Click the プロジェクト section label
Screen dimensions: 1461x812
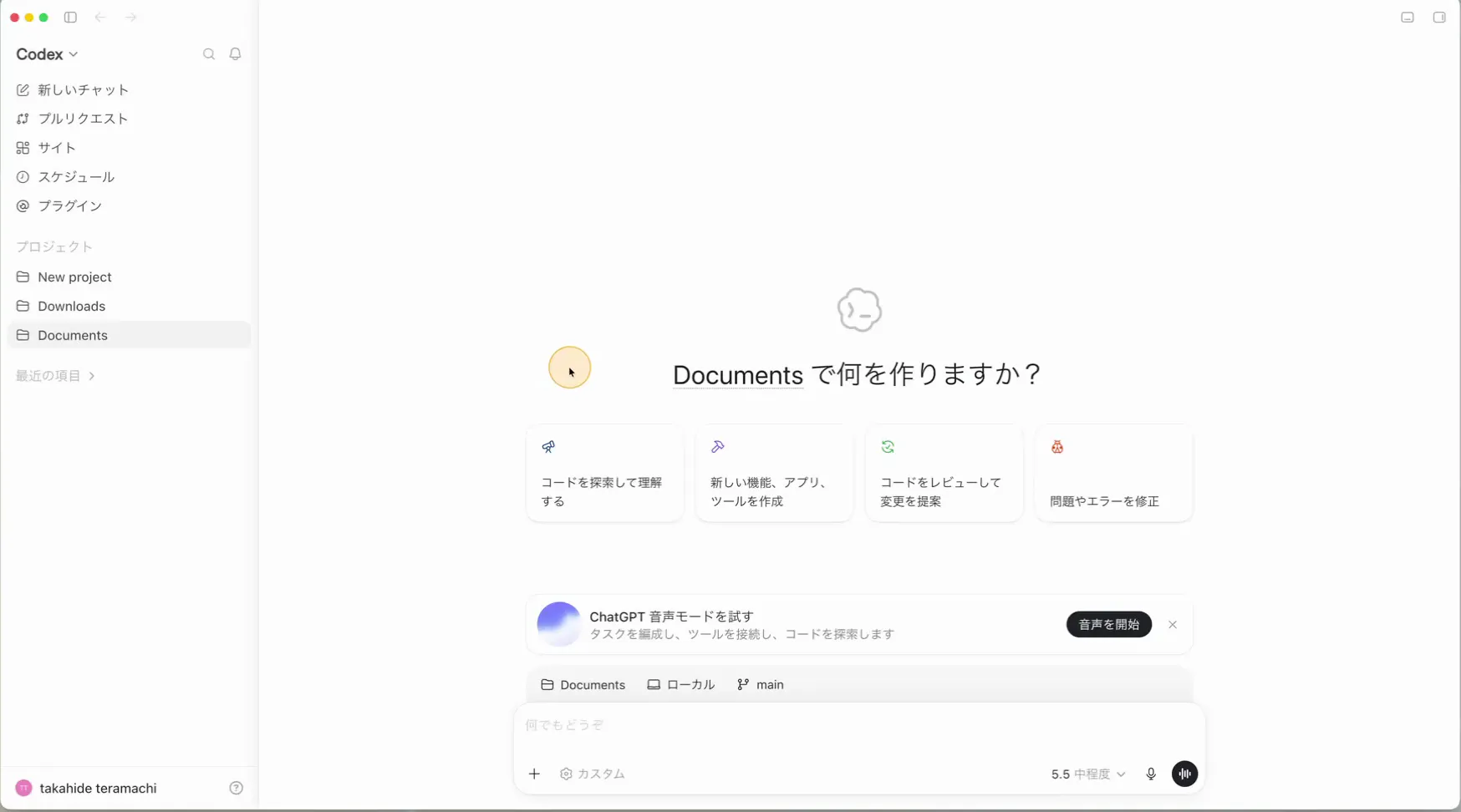pos(54,247)
